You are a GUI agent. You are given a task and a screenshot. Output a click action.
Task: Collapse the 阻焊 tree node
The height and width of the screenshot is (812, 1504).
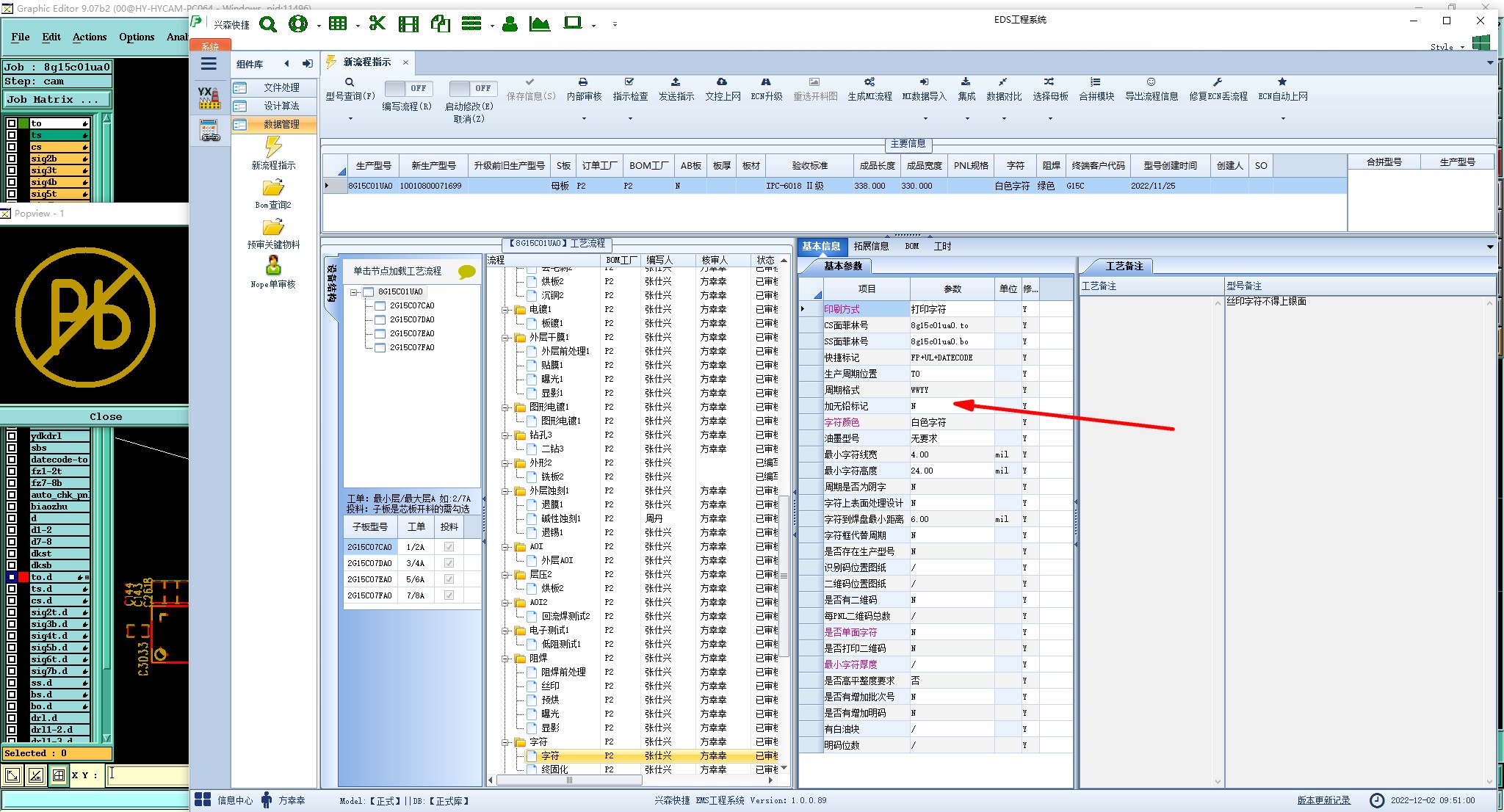click(506, 659)
